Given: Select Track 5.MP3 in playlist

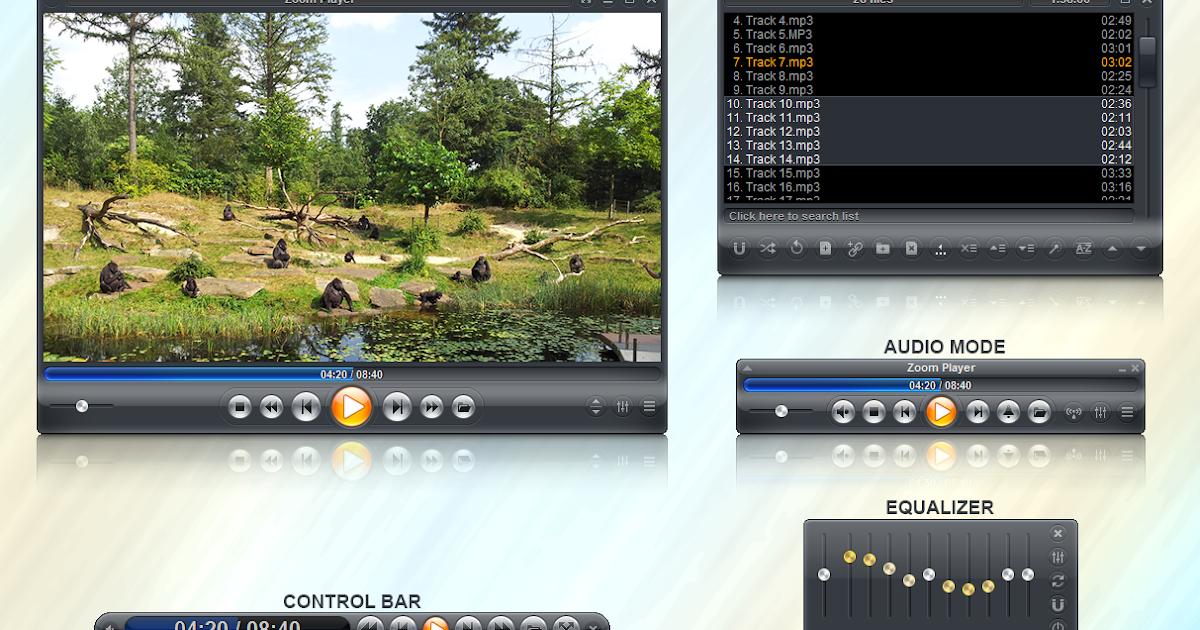Looking at the screenshot, I should [x=929, y=34].
